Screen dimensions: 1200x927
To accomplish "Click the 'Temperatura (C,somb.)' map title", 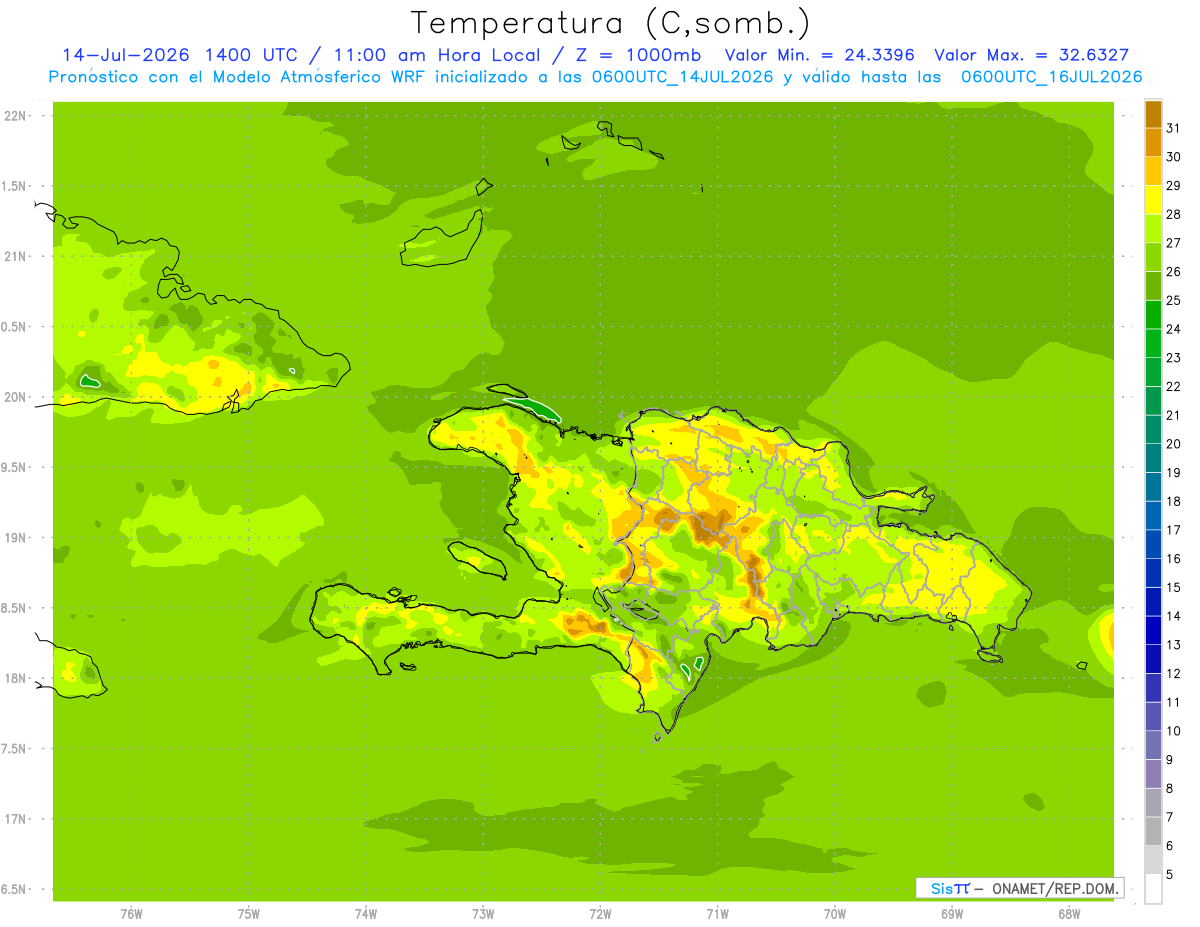I will [611, 23].
